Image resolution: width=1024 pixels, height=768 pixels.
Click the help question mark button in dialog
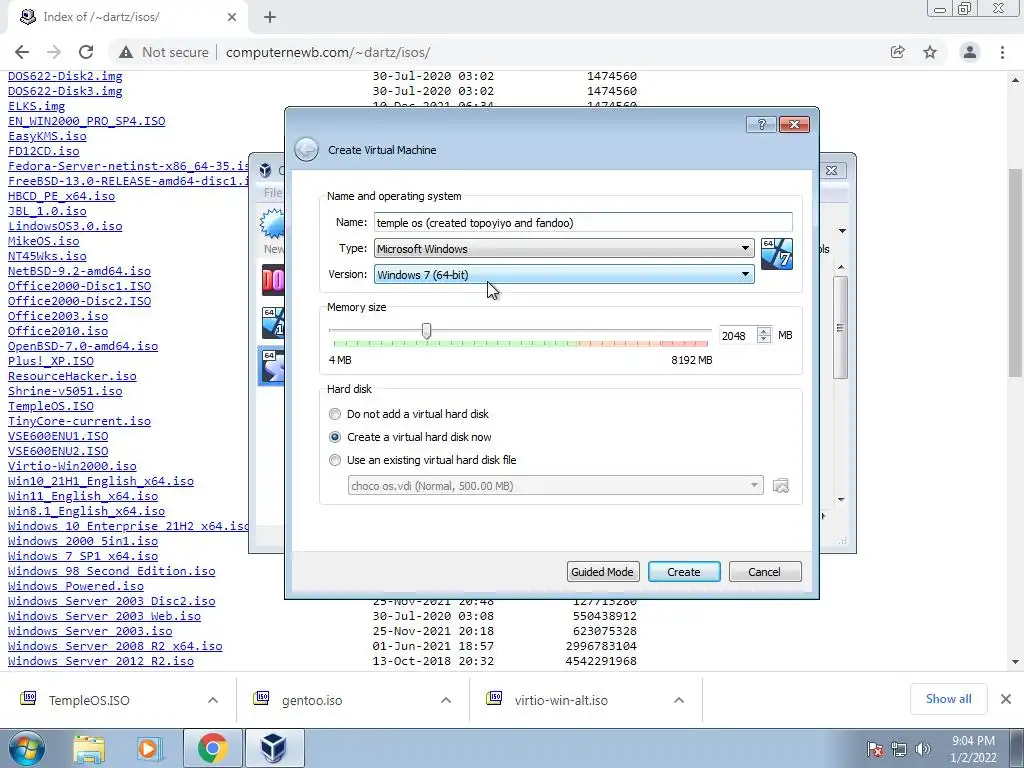coord(761,124)
